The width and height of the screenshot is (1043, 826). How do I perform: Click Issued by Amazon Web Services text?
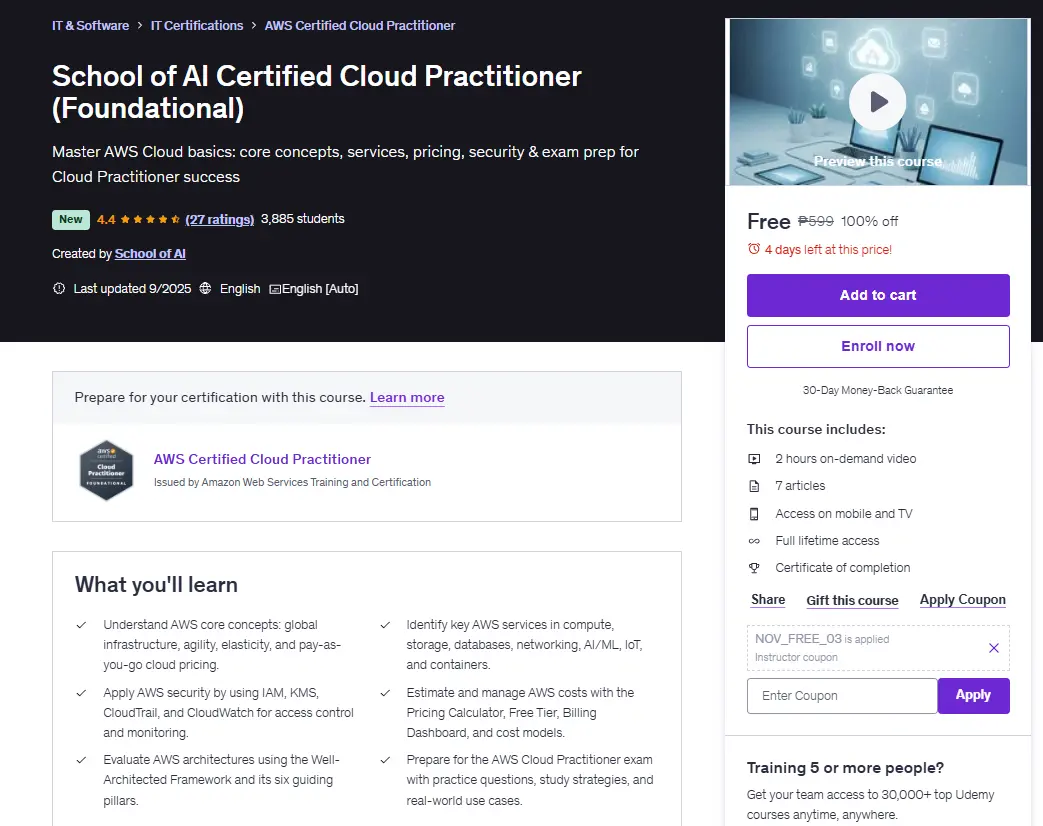pos(293,482)
